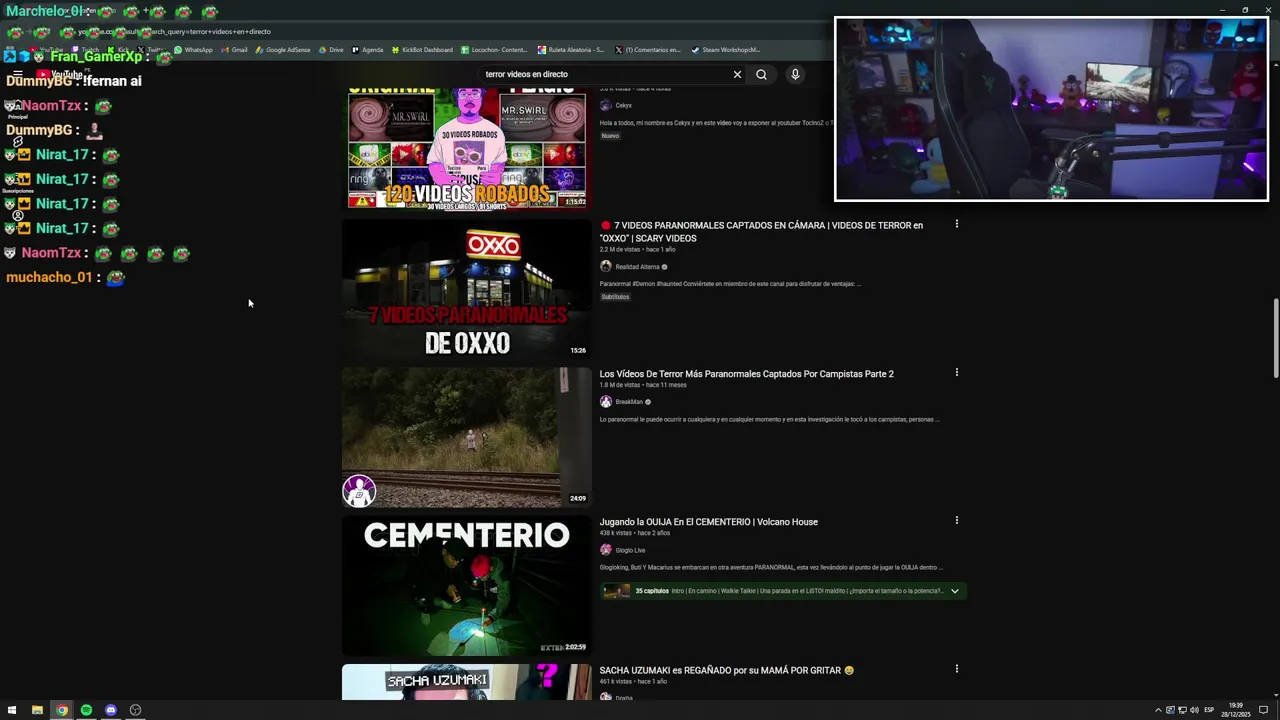Open the KickBot Dashboard bookmark

422,49
